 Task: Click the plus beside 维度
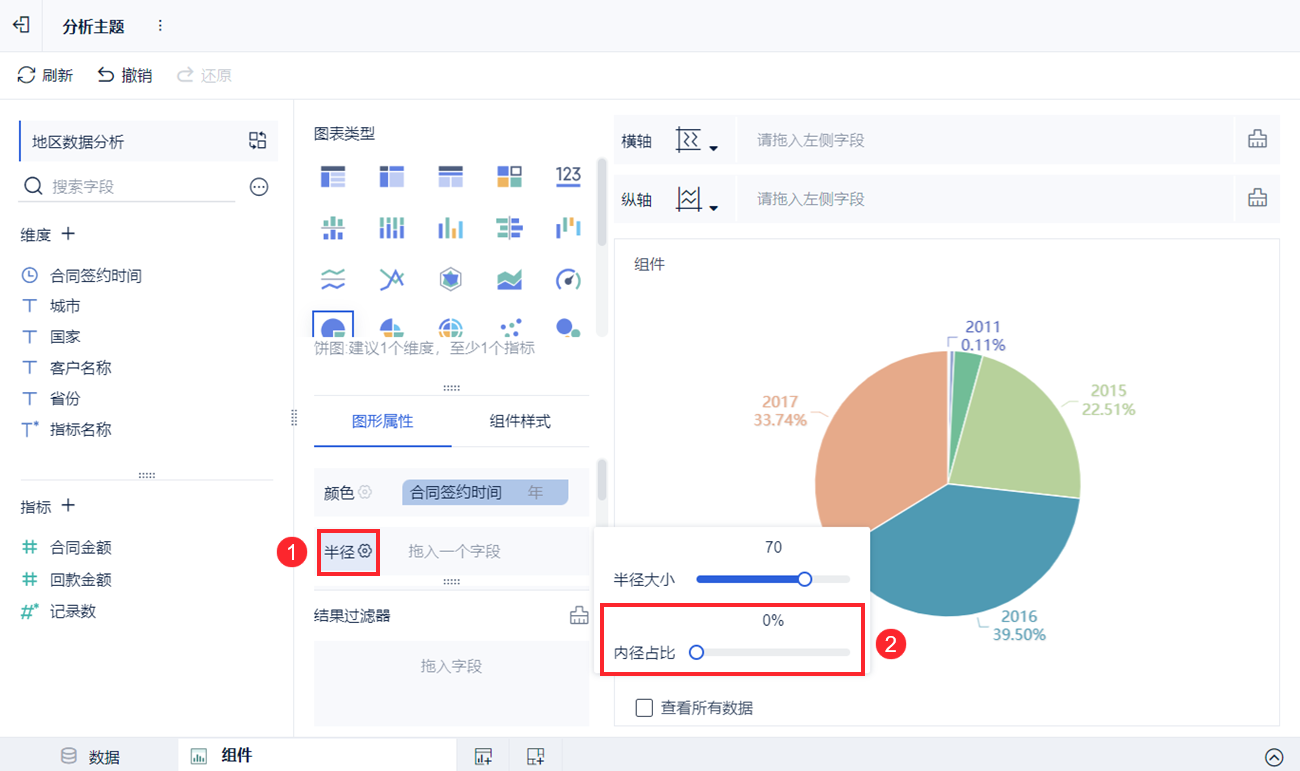tap(68, 234)
